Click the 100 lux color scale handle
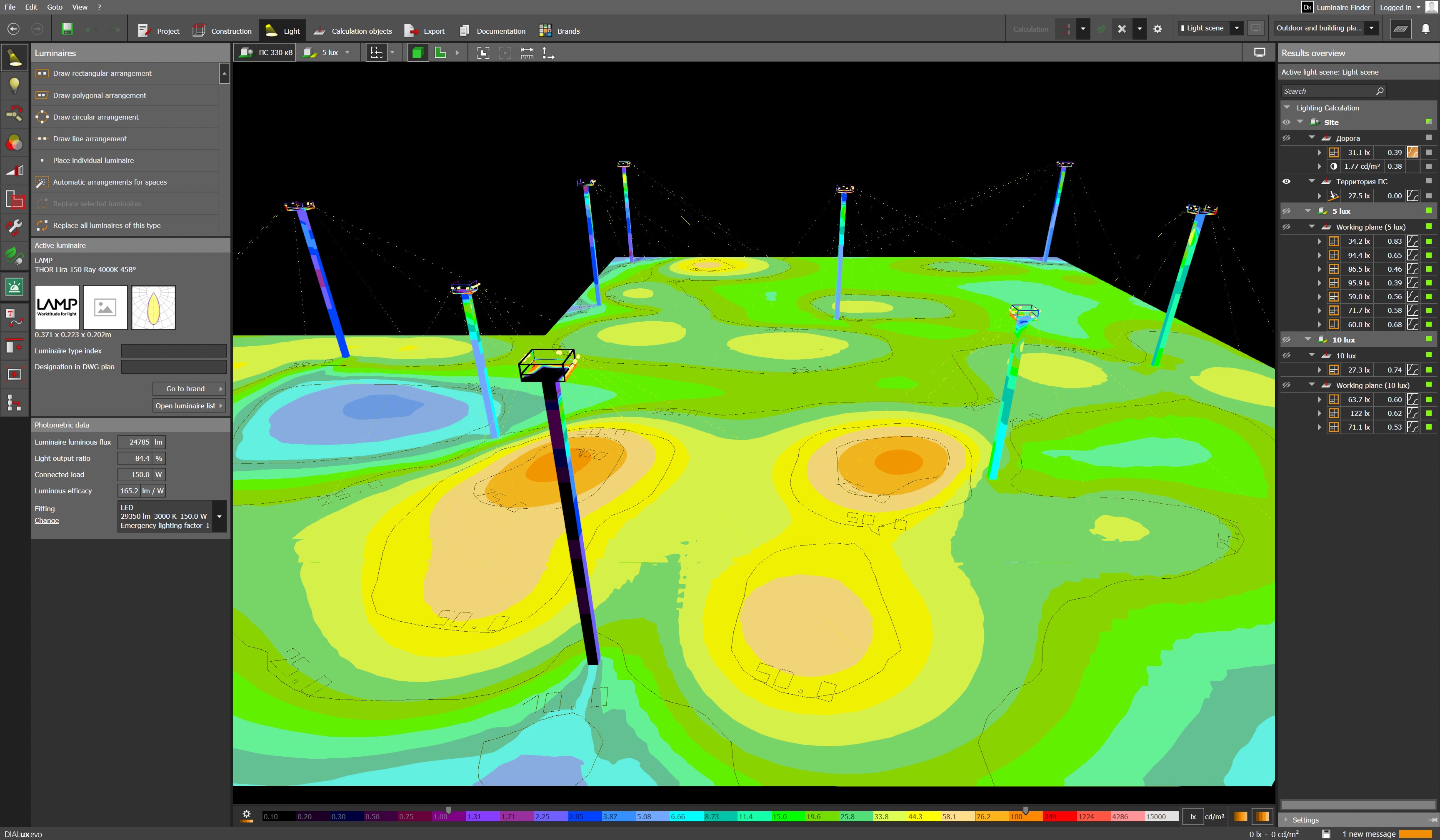The width and height of the screenshot is (1440, 840). [1026, 811]
